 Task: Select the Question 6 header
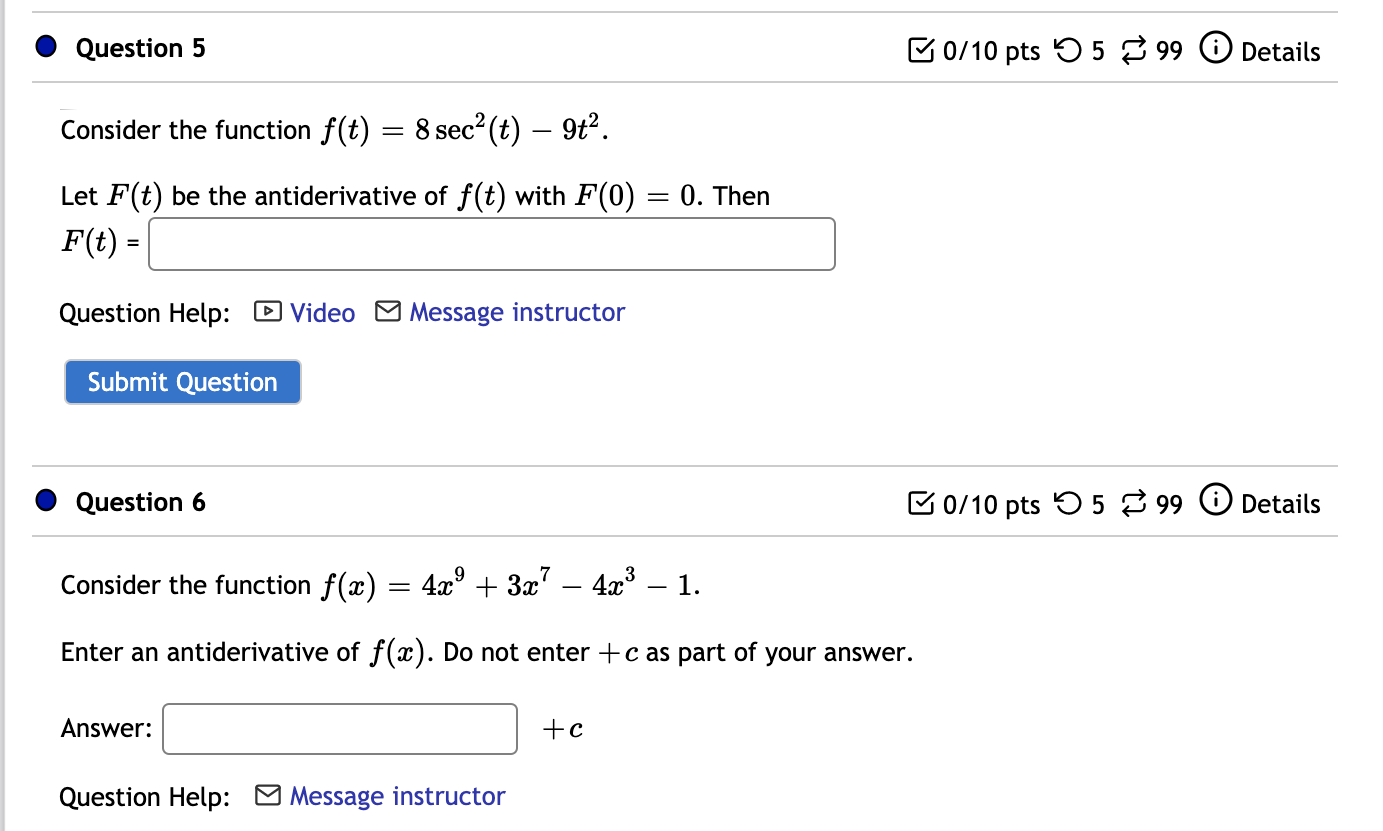(140, 501)
